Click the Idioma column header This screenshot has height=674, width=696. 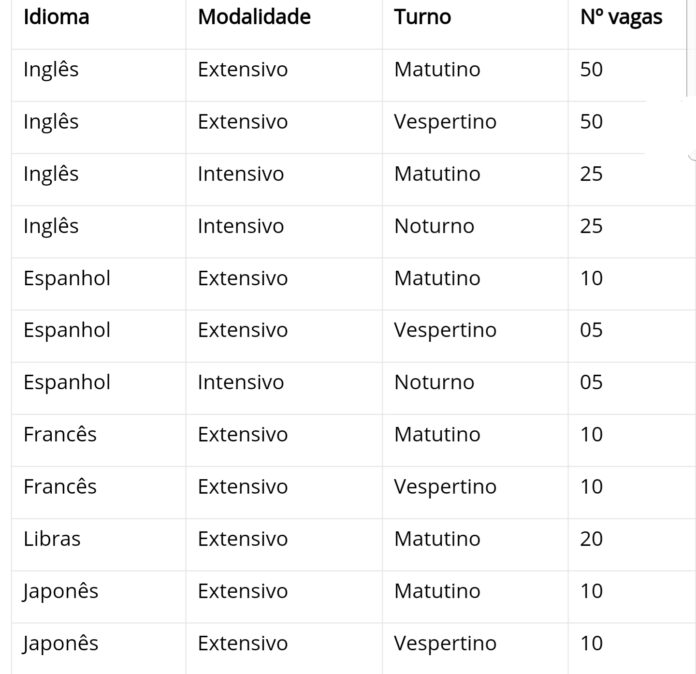[56, 17]
